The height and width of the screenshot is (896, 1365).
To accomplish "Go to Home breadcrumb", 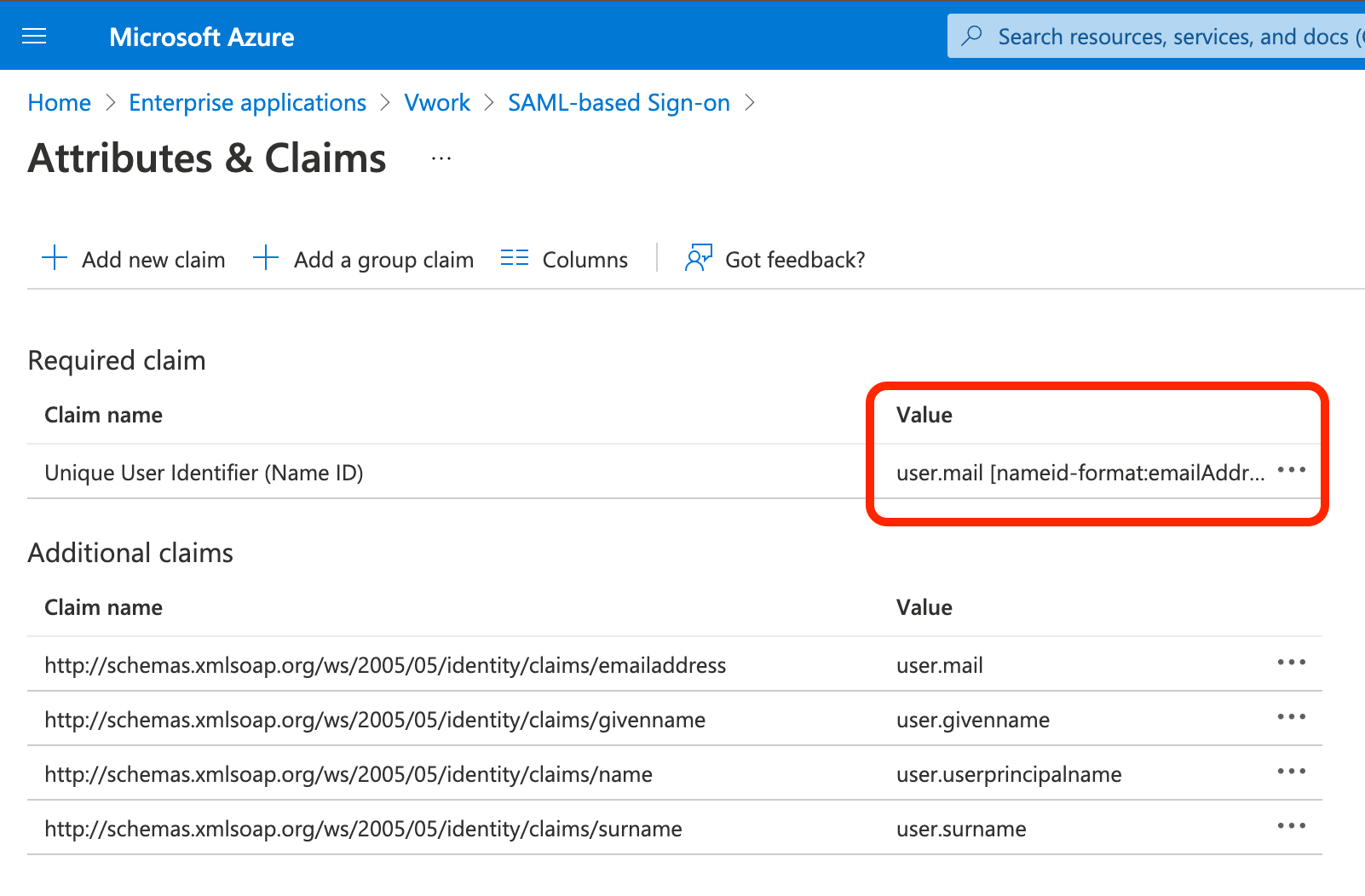I will coord(59,103).
